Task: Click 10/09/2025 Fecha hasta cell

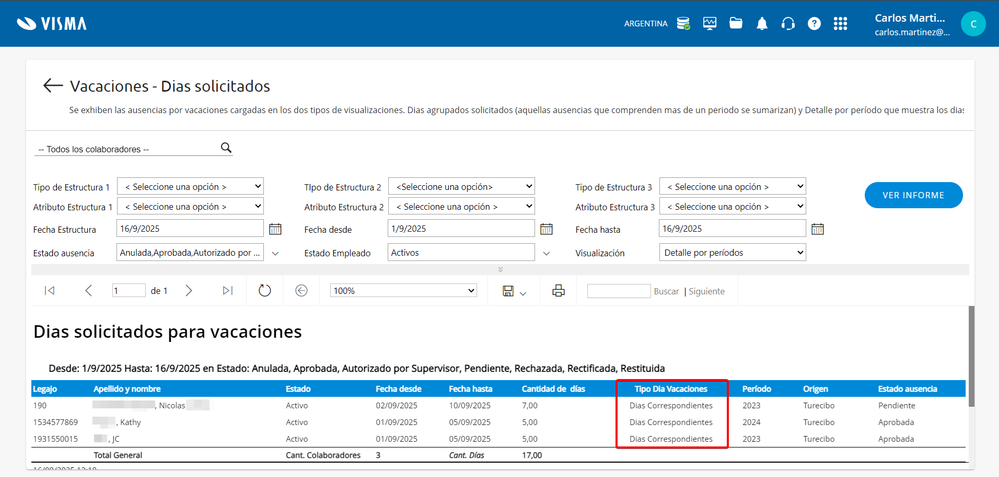Action: tap(470, 406)
